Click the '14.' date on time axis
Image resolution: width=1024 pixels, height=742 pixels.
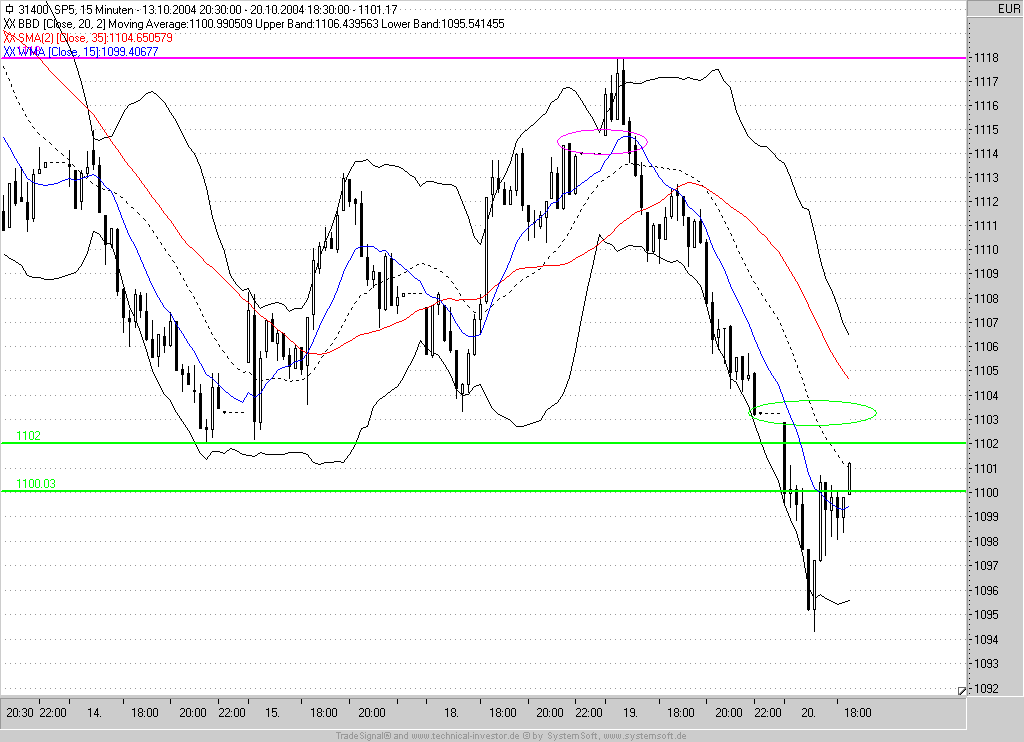point(95,713)
